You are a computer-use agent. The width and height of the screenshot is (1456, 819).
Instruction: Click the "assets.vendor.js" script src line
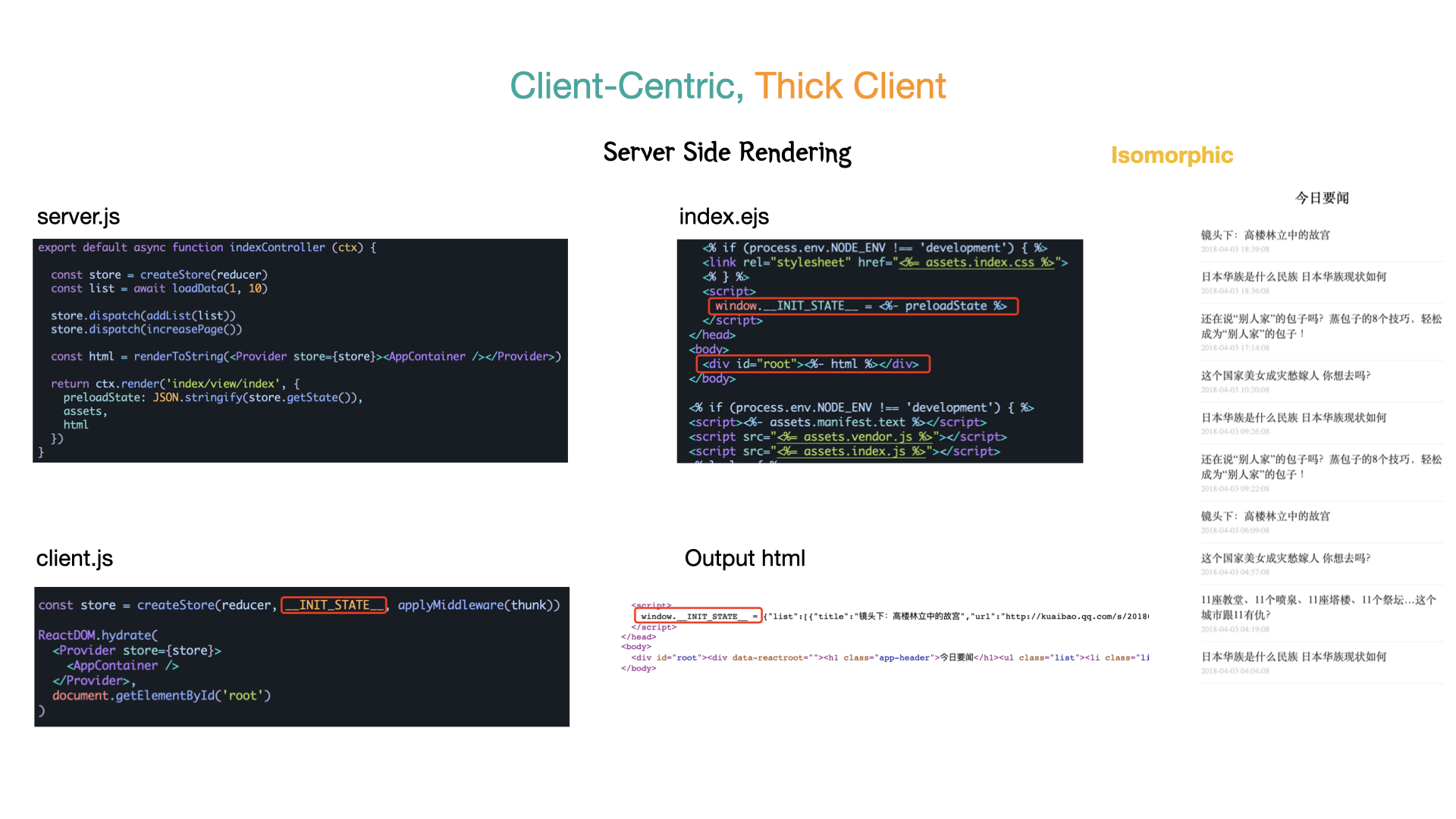coord(848,437)
